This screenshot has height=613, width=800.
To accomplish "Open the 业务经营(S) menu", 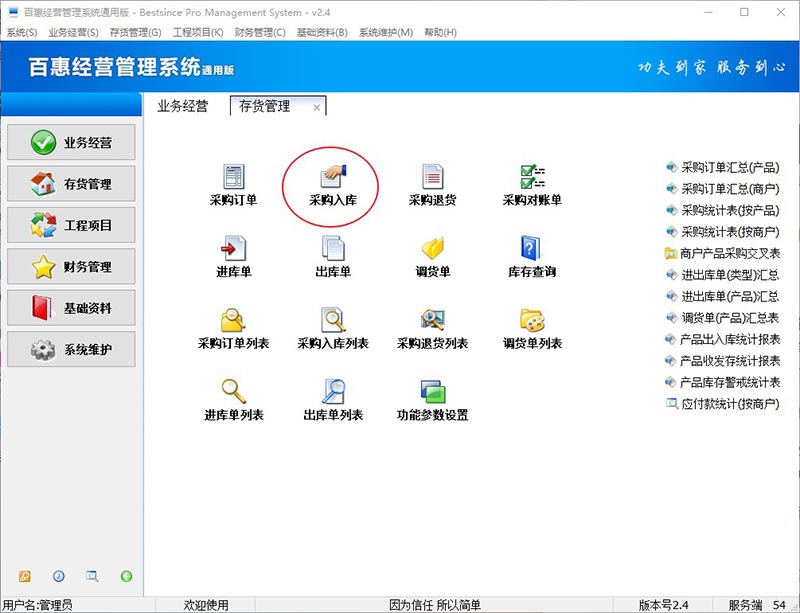I will click(73, 33).
